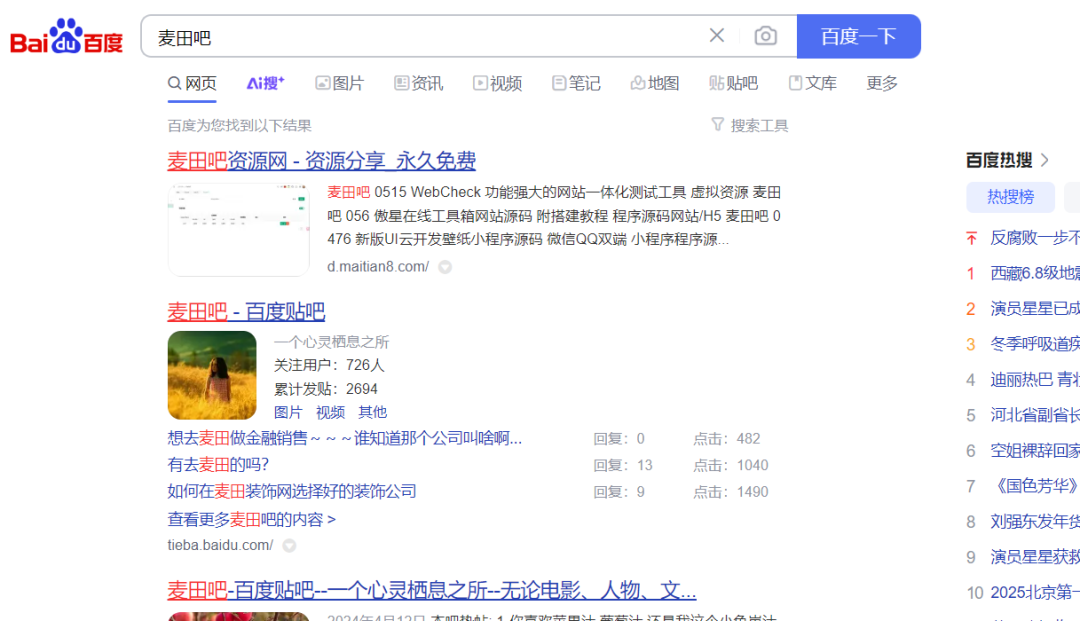Open 麦田吧资源网 result title
The width and height of the screenshot is (1080, 621).
[321, 160]
